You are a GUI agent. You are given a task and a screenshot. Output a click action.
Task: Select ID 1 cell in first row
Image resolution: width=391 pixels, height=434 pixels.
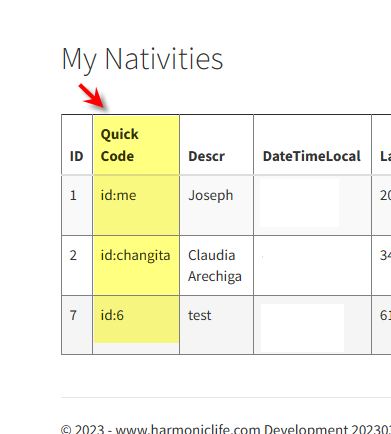tap(77, 205)
